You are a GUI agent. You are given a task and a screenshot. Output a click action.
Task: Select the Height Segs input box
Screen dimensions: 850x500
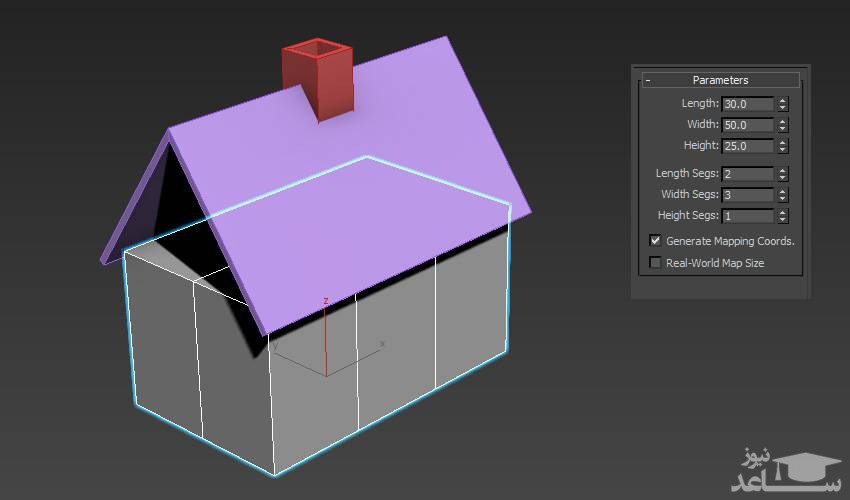point(747,216)
